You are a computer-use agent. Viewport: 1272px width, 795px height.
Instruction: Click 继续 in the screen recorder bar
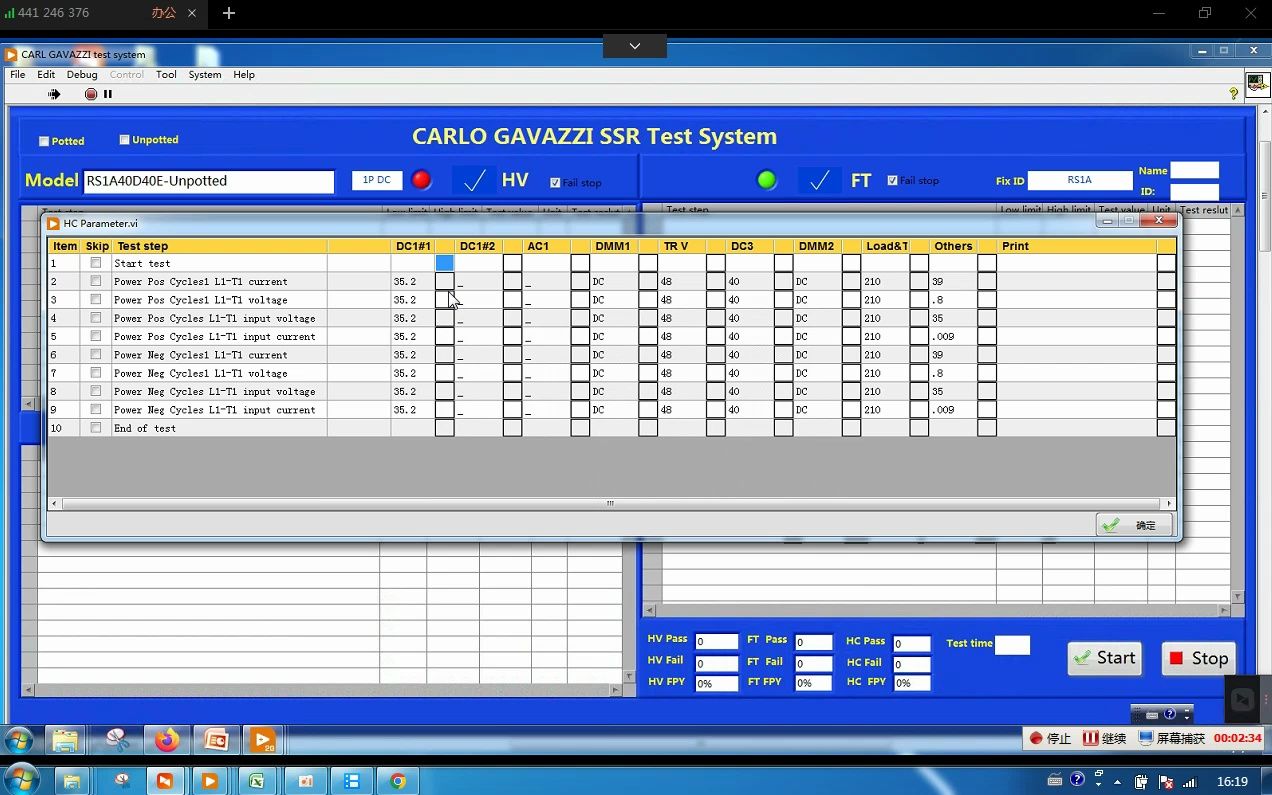pos(1105,739)
